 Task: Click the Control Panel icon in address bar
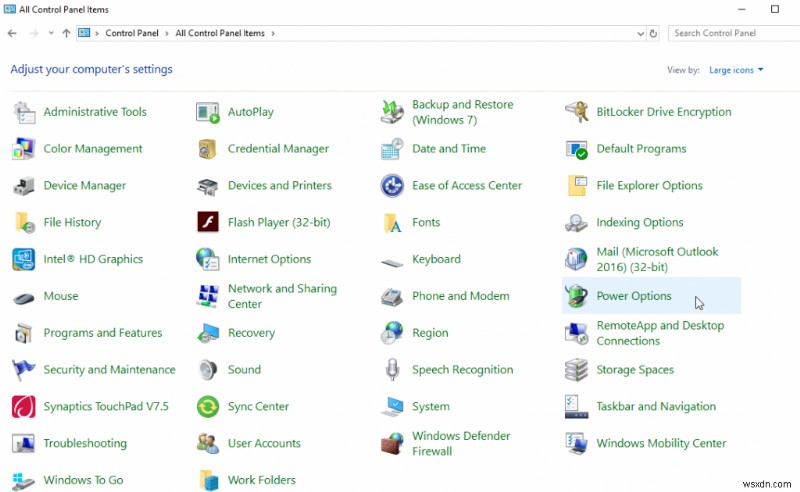(84, 33)
